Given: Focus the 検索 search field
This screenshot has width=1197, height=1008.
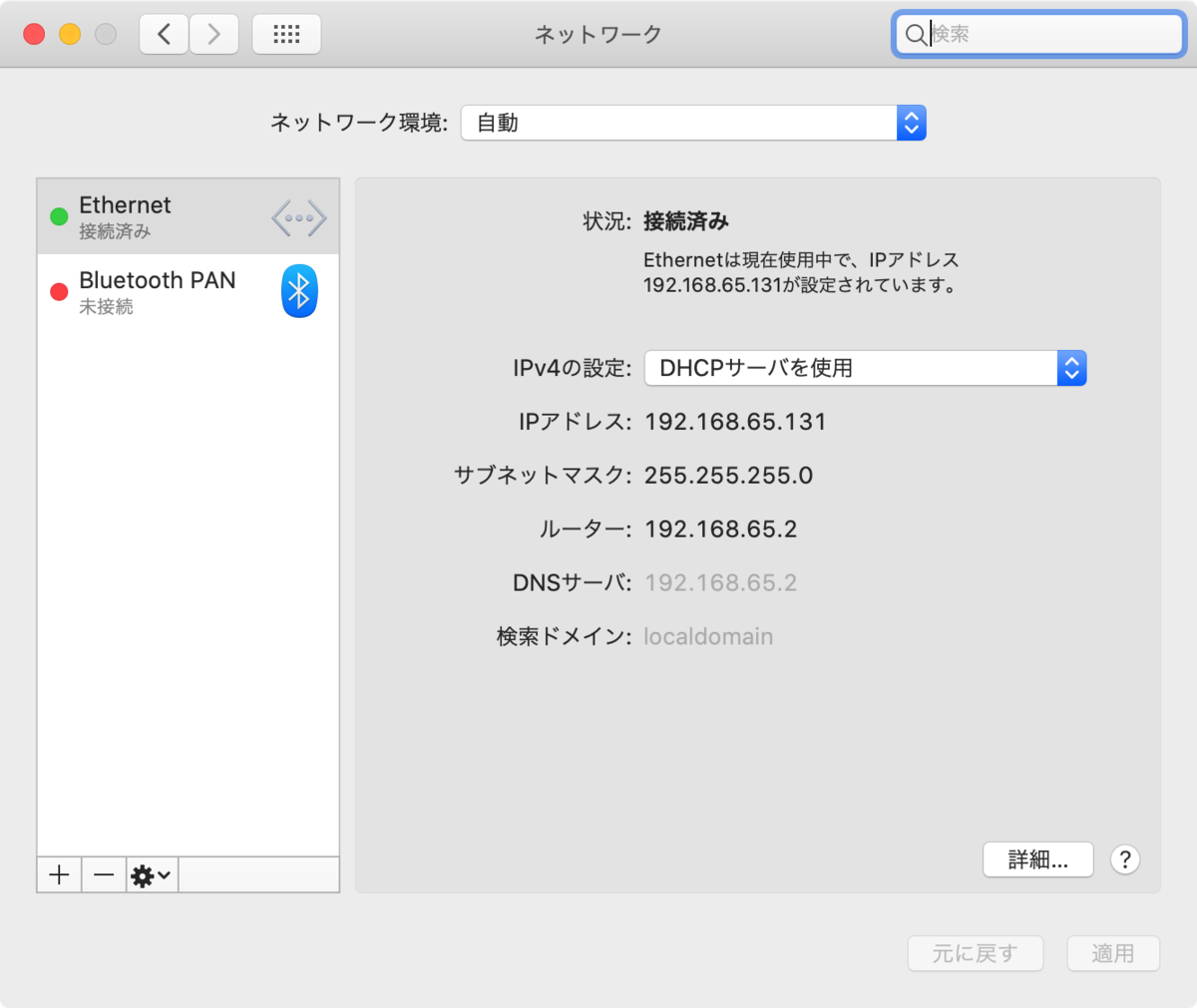Looking at the screenshot, I should coord(1038,34).
